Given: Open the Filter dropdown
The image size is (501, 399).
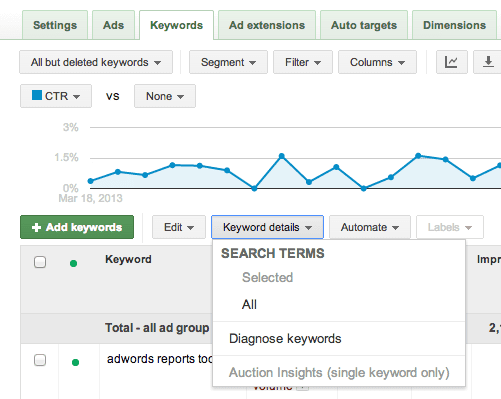Looking at the screenshot, I should [303, 62].
